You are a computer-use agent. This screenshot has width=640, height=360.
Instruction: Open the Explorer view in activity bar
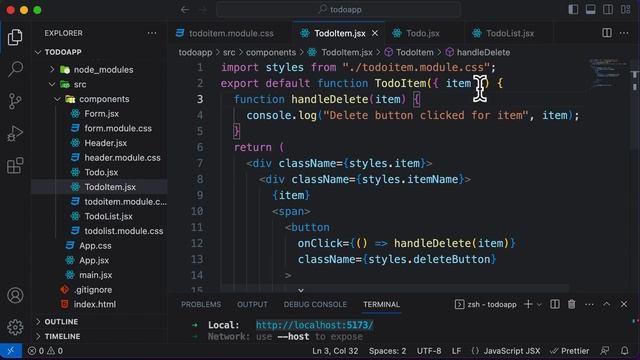click(15, 37)
